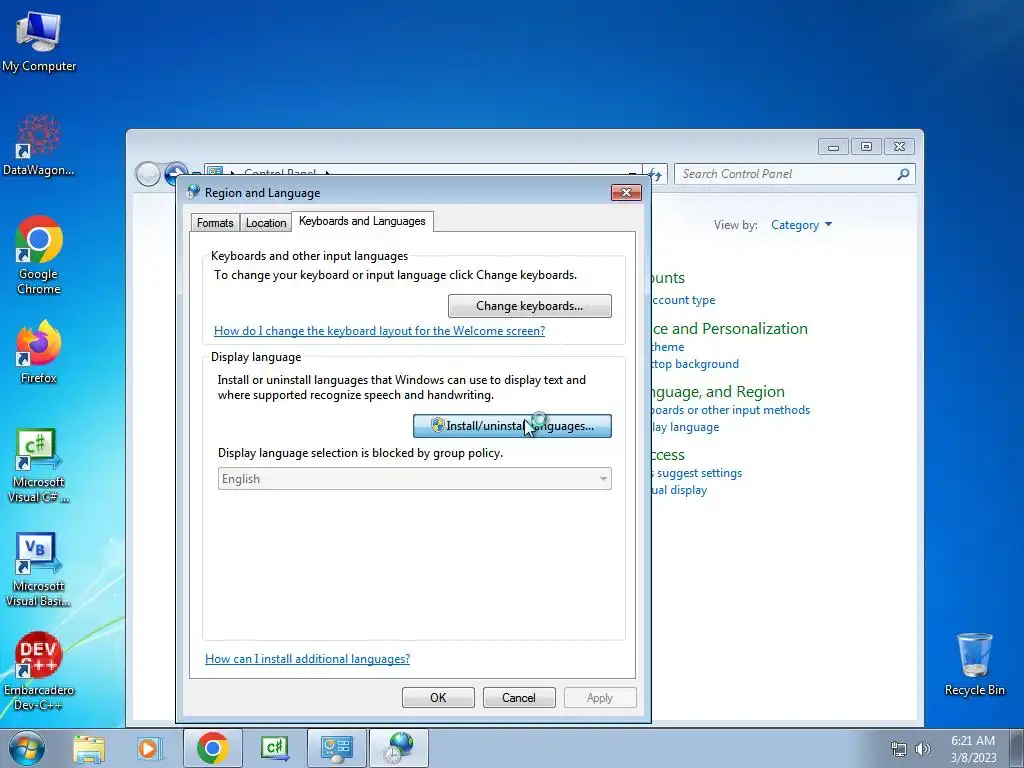1024x768 pixels.
Task: Select Region and Language taskbar button
Action: point(398,748)
